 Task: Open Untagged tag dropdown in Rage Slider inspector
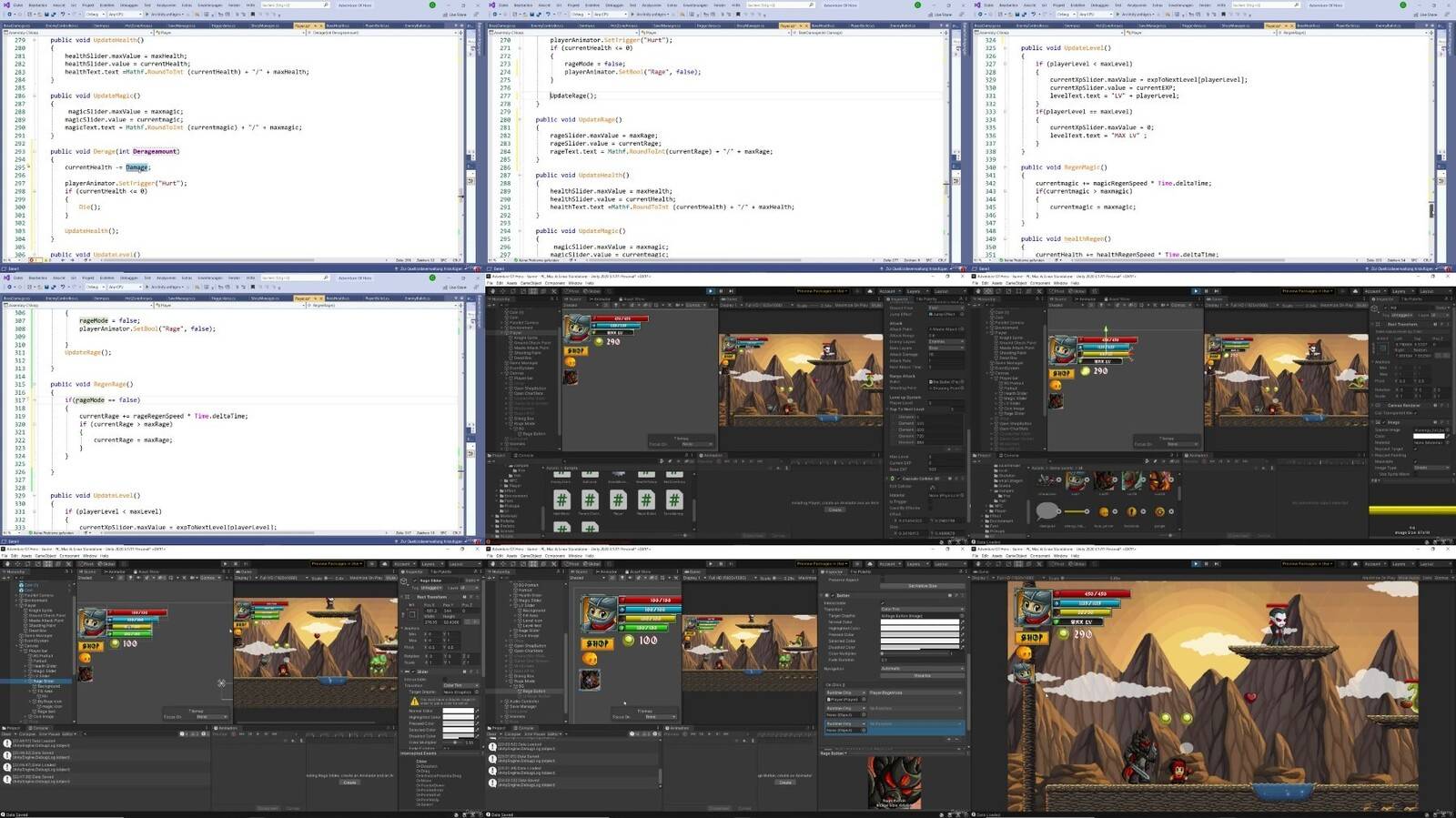[x=432, y=588]
